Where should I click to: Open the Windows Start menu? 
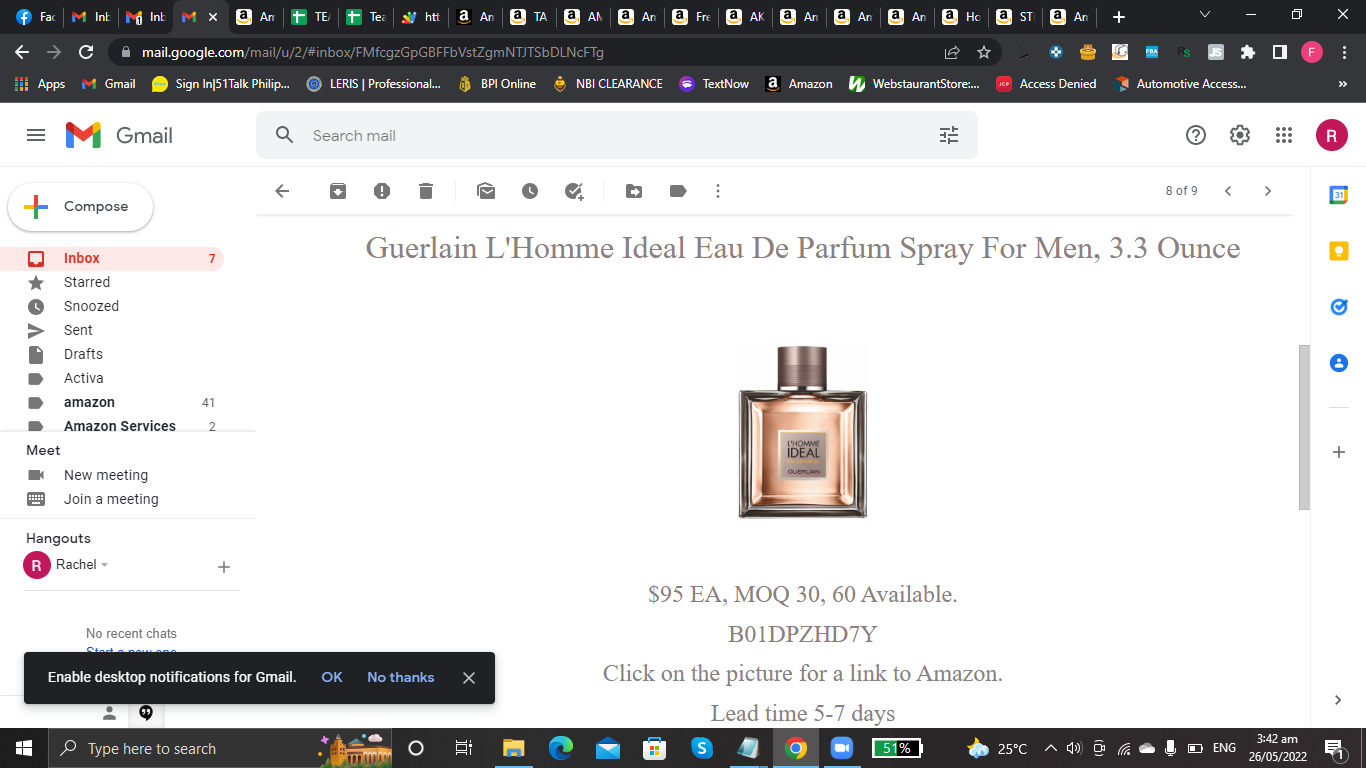click(x=23, y=748)
